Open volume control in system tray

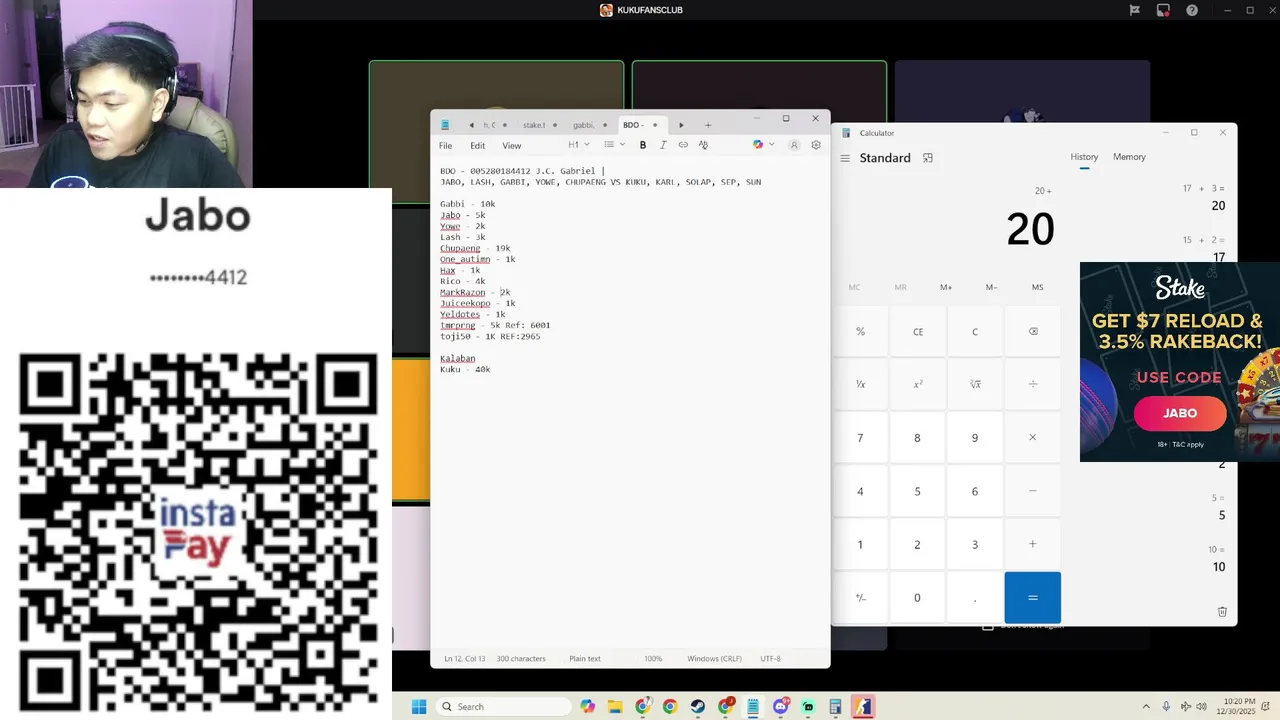[1202, 707]
